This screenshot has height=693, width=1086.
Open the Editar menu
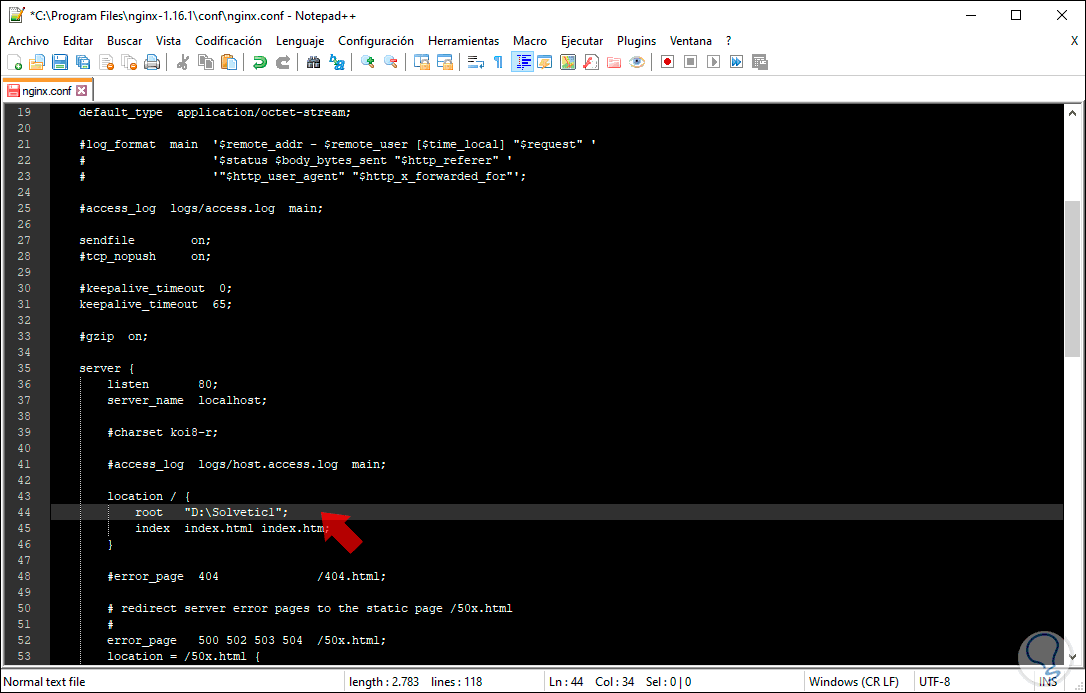[78, 41]
